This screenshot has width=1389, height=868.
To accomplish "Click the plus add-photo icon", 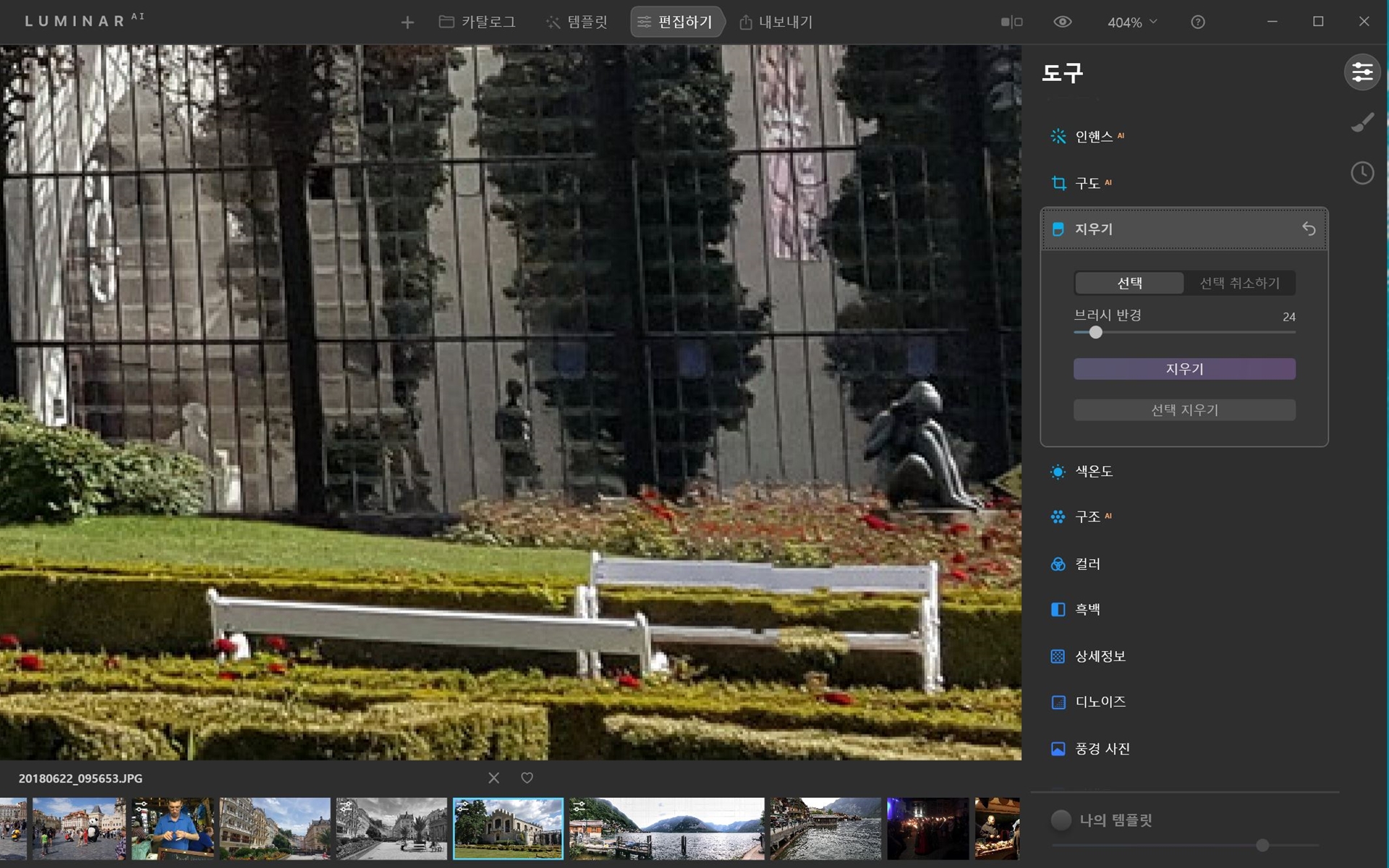I will pos(407,22).
